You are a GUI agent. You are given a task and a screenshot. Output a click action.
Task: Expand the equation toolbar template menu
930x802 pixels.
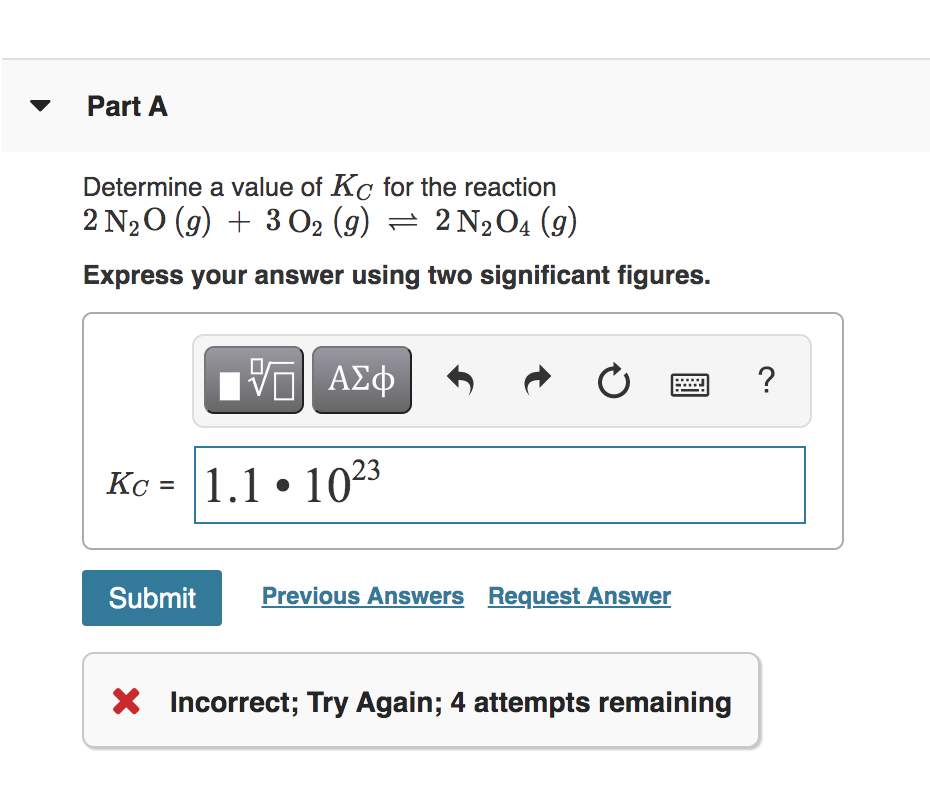click(x=253, y=380)
